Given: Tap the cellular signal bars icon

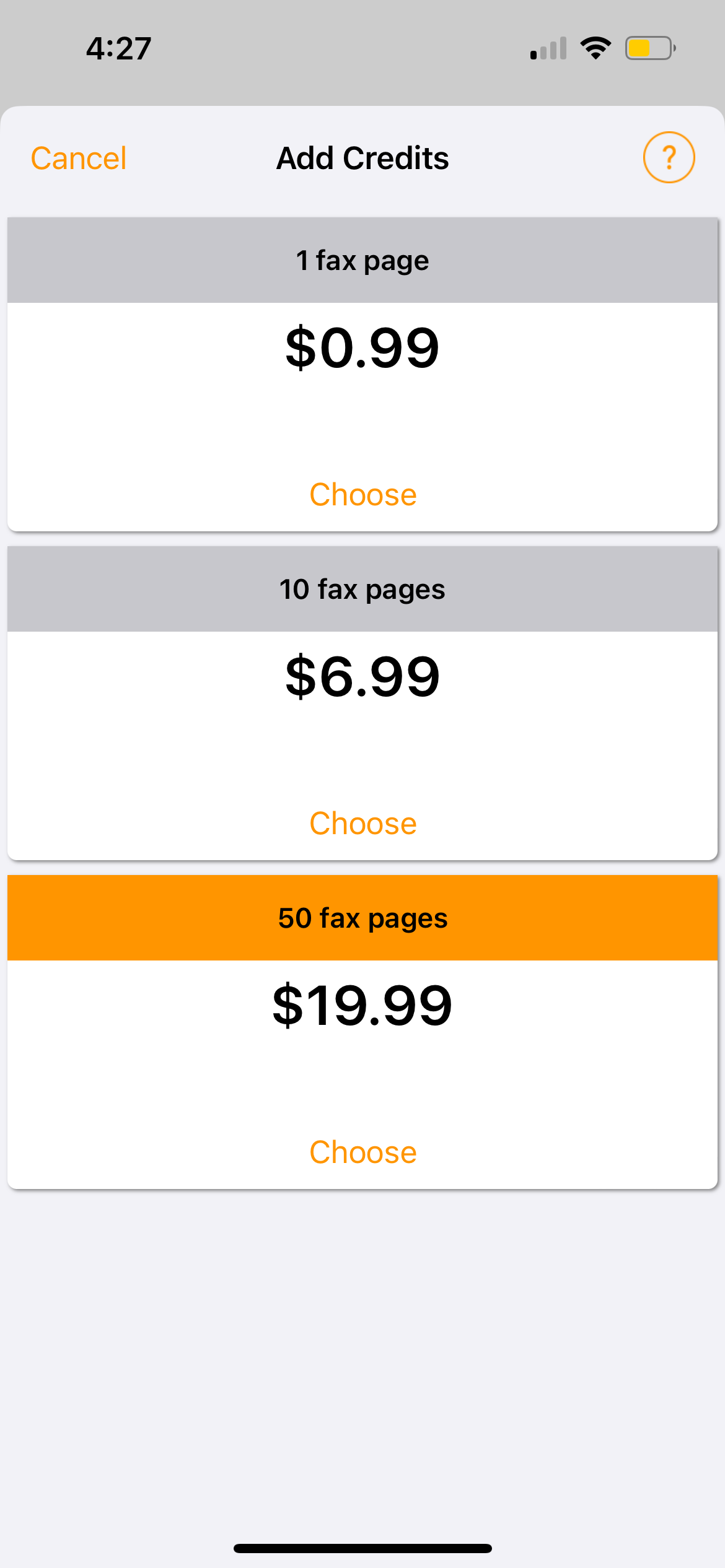Looking at the screenshot, I should (548, 48).
